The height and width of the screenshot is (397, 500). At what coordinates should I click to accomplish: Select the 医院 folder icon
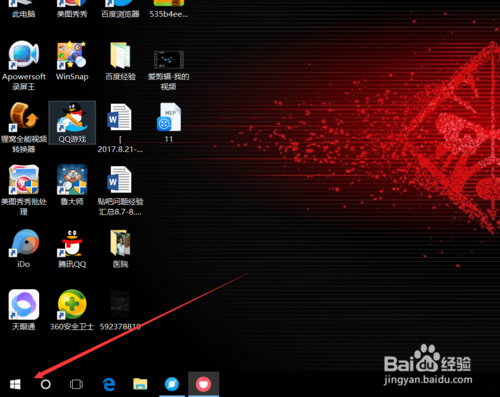point(120,248)
